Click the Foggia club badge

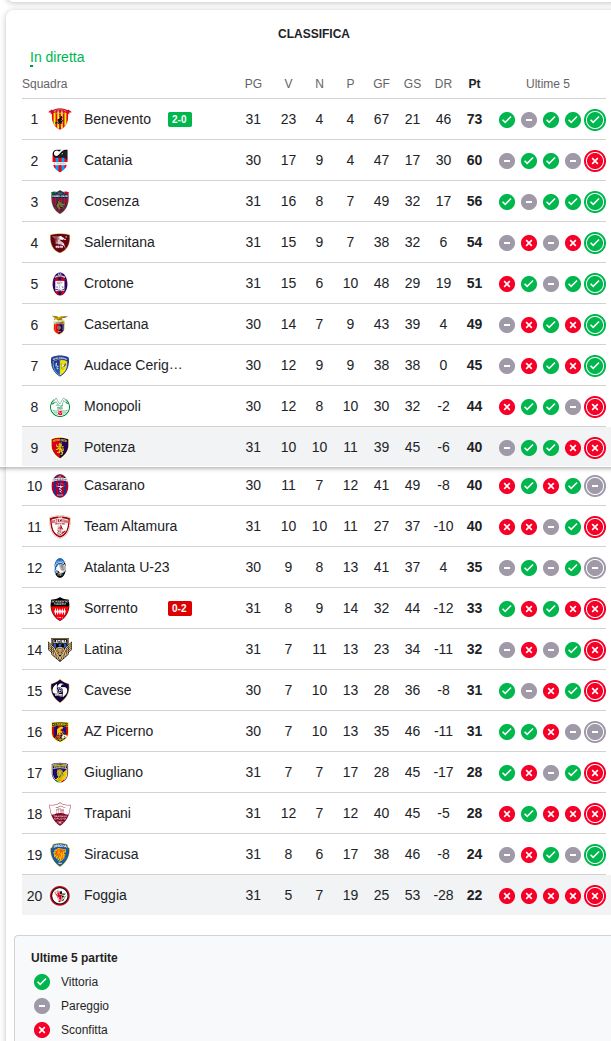pyautogui.click(x=60, y=895)
